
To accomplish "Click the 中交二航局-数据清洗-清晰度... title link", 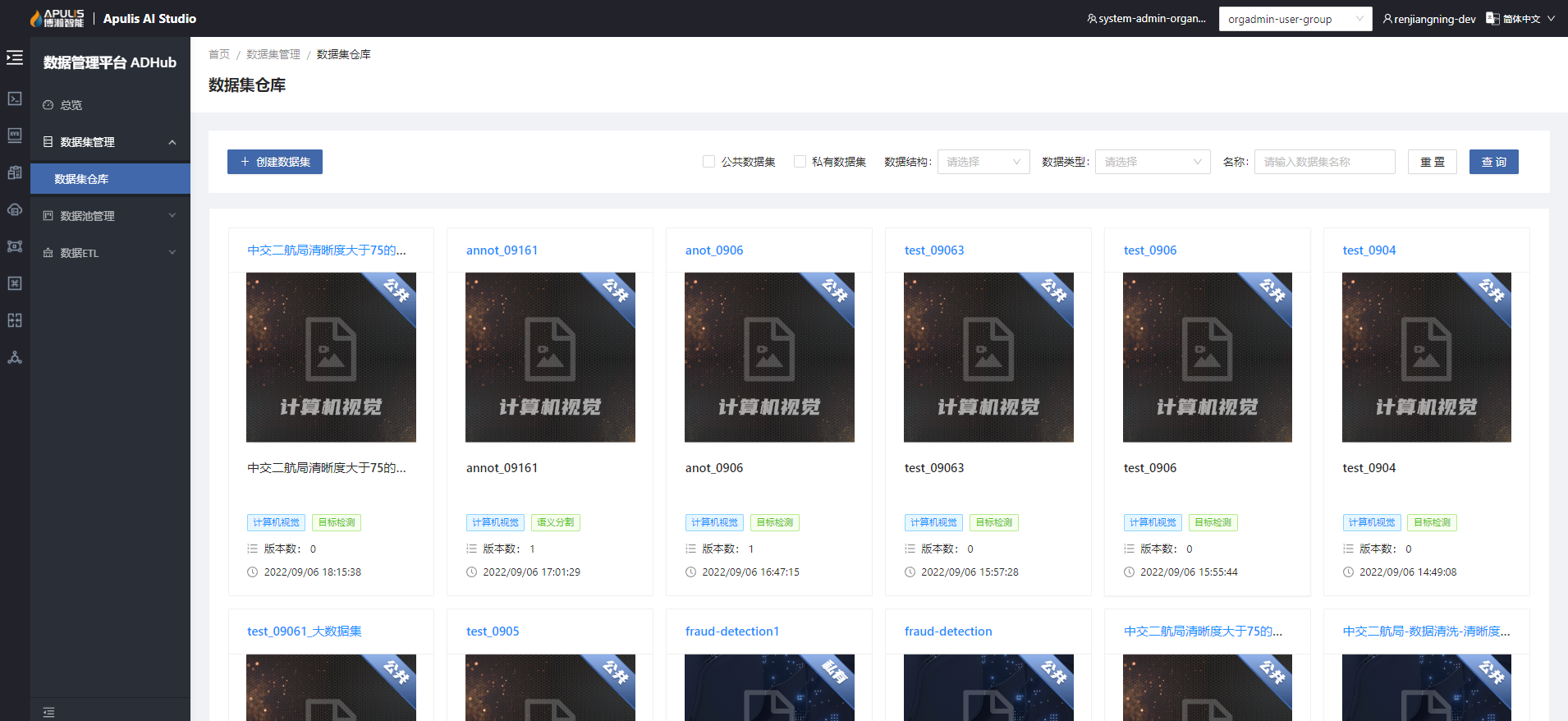I will click(1426, 631).
